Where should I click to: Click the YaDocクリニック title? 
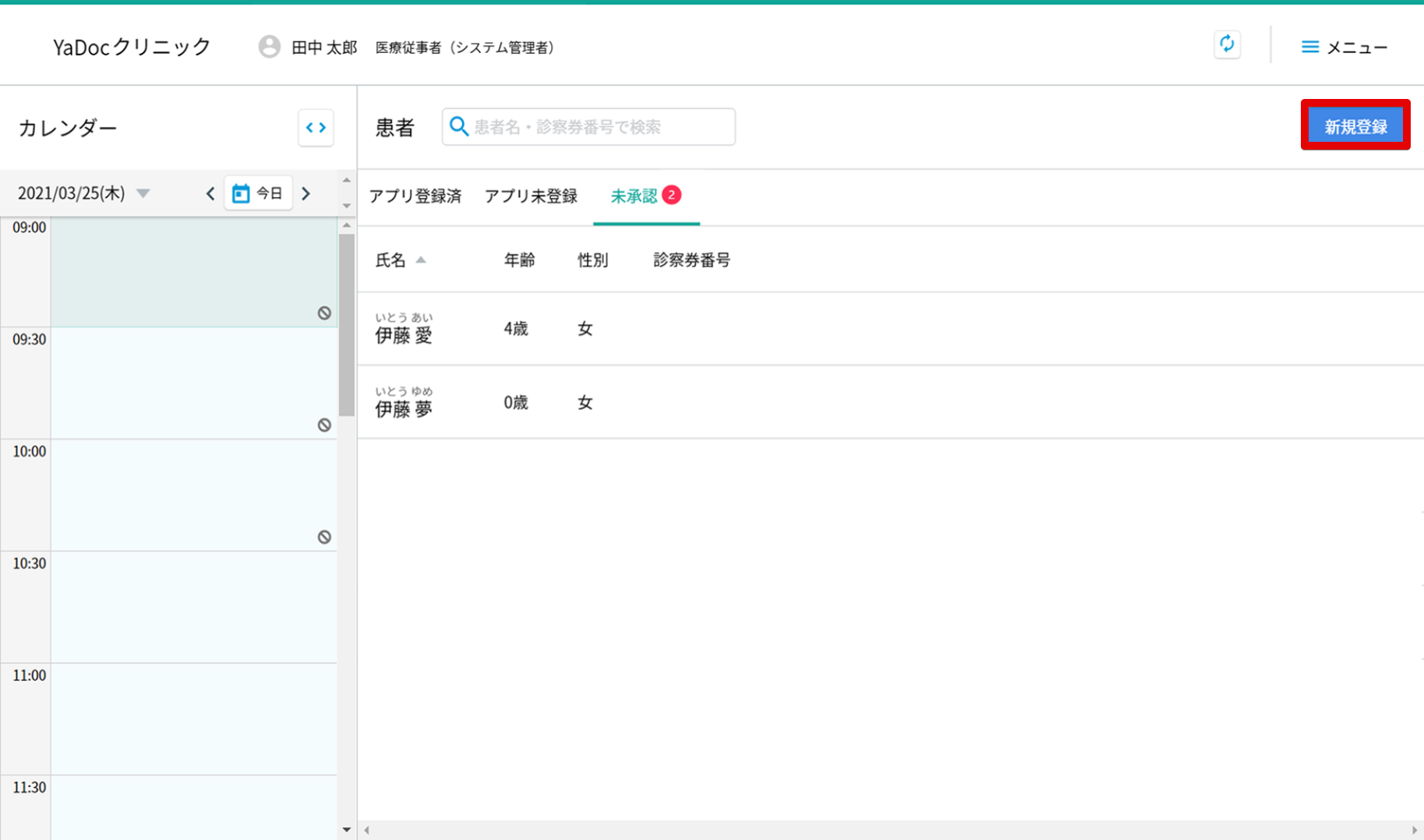pyautogui.click(x=132, y=47)
